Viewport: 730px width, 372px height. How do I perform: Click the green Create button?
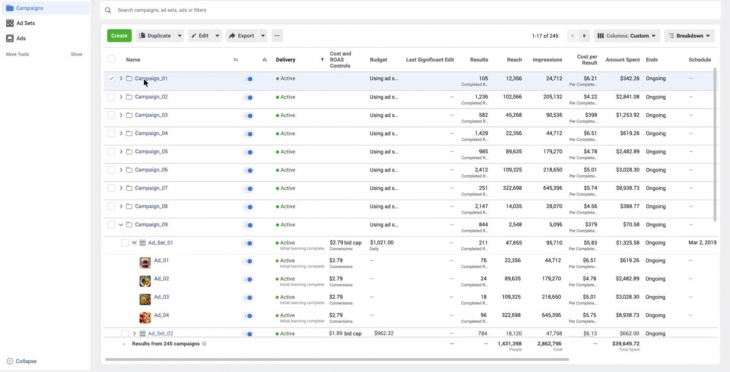[119, 35]
